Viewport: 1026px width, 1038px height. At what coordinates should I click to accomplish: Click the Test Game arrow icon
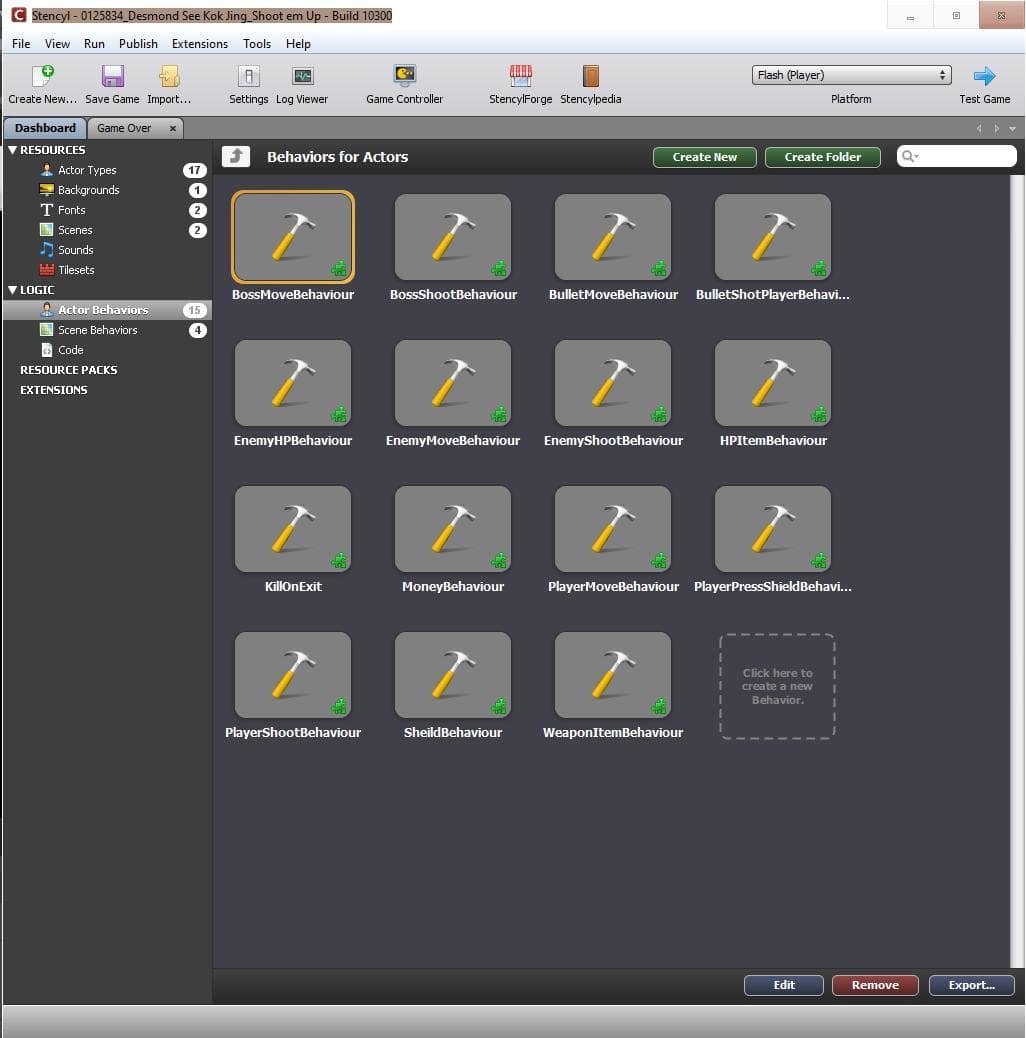tap(984, 76)
